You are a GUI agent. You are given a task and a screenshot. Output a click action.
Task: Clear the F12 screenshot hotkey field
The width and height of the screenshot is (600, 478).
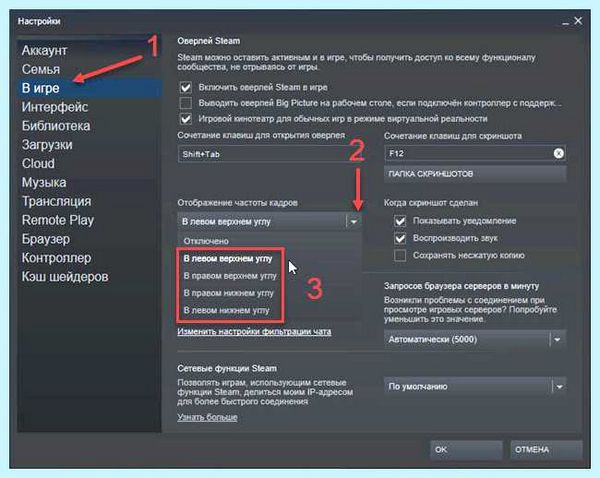(558, 153)
